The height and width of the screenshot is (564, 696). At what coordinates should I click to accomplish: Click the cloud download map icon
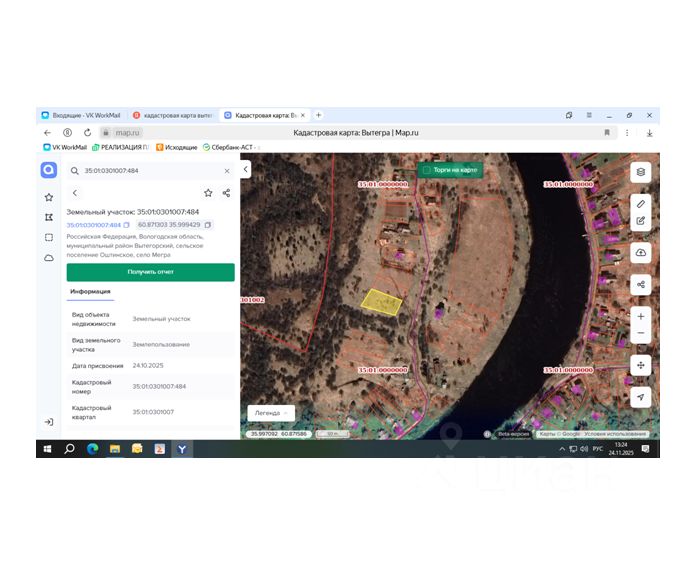point(641,252)
